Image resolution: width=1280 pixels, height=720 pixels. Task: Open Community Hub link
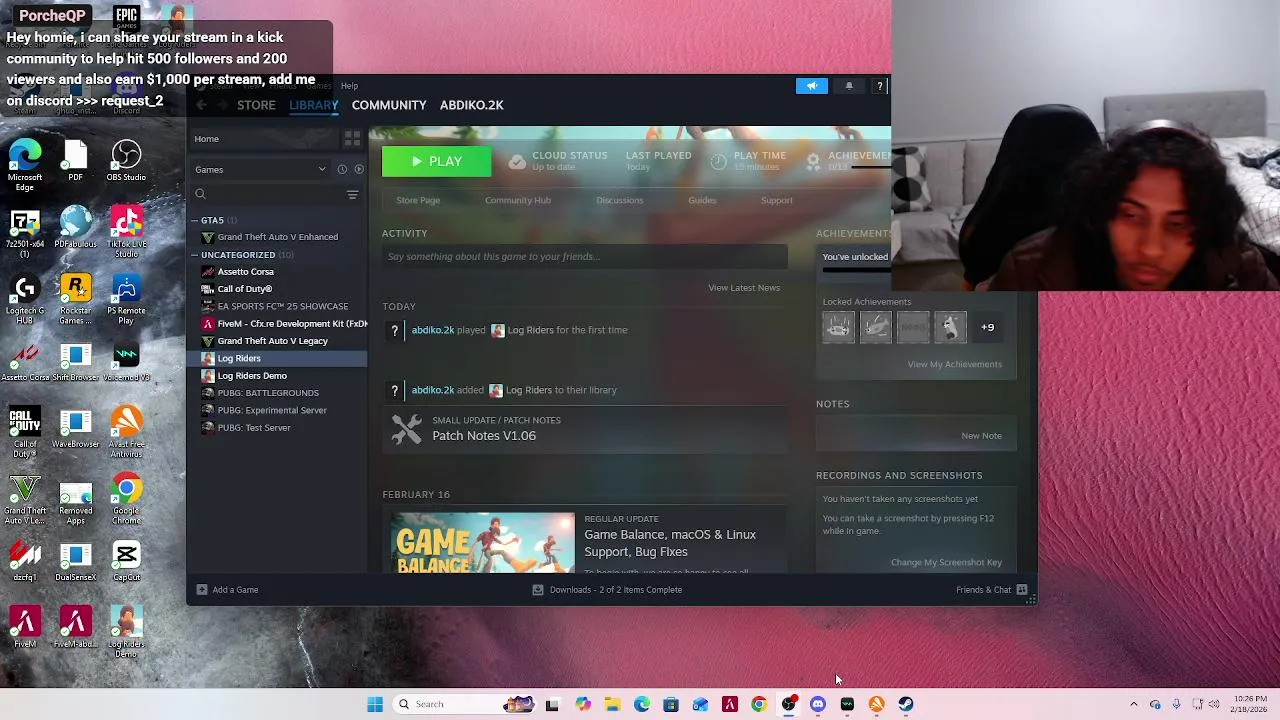click(x=518, y=200)
